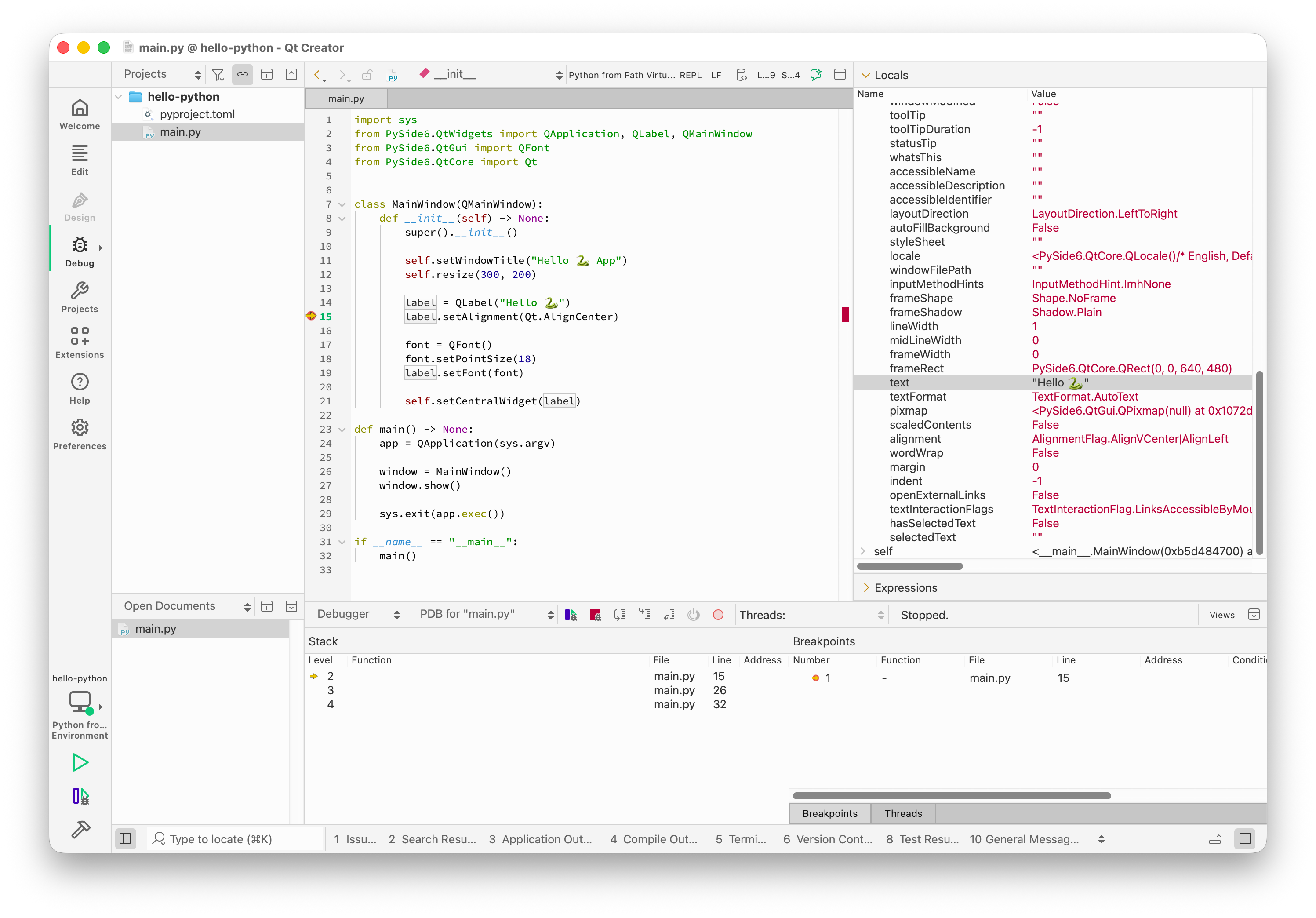
Task: Close the Projects sidebar pane
Action: 291,75
